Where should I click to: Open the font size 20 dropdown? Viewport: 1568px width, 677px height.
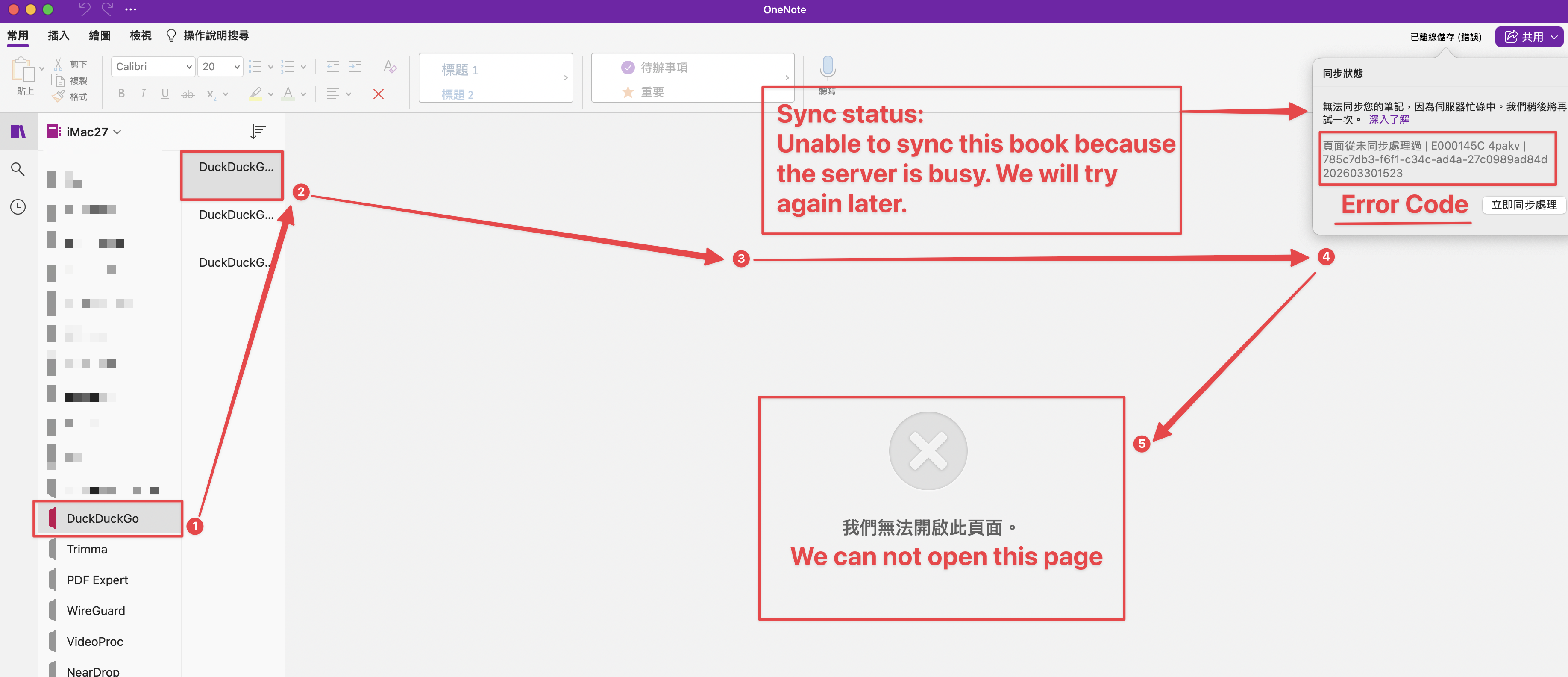click(x=220, y=66)
